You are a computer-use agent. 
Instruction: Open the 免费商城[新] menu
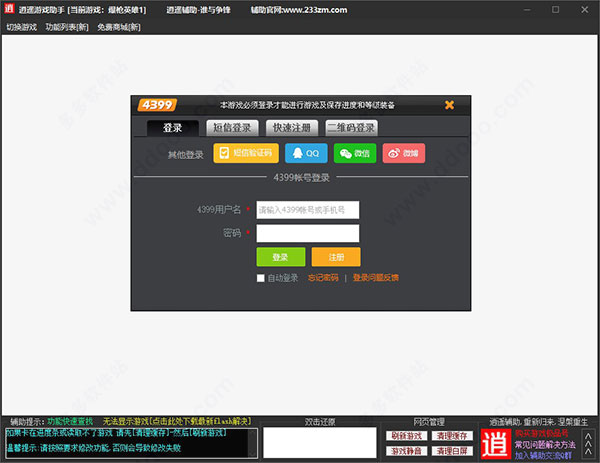(x=119, y=27)
